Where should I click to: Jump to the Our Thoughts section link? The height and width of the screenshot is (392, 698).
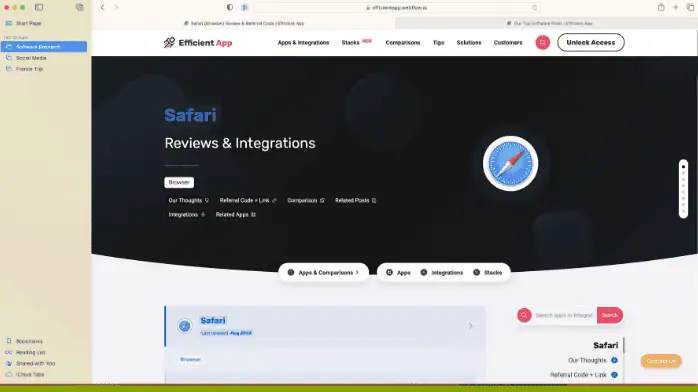click(x=188, y=201)
